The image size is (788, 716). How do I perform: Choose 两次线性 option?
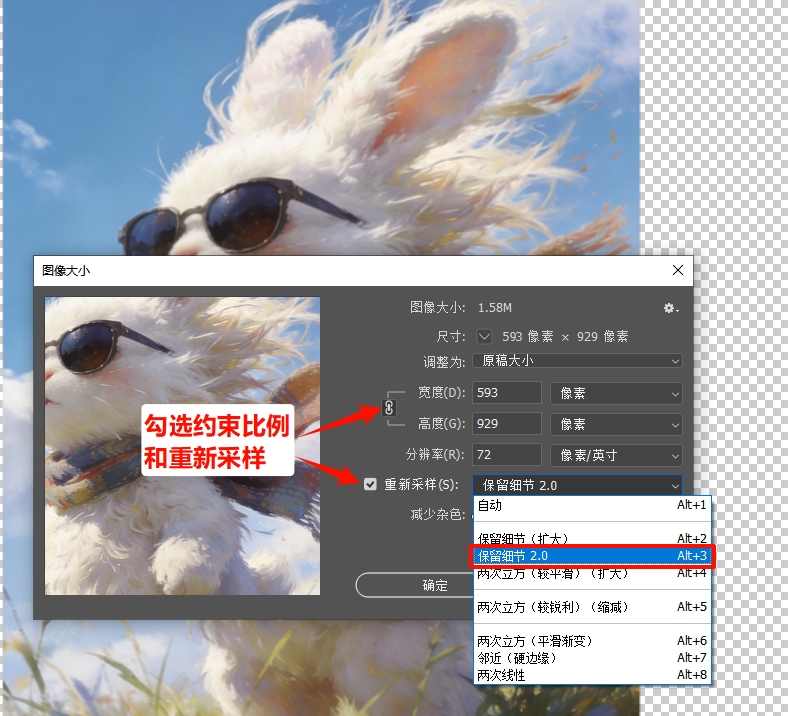coord(592,675)
